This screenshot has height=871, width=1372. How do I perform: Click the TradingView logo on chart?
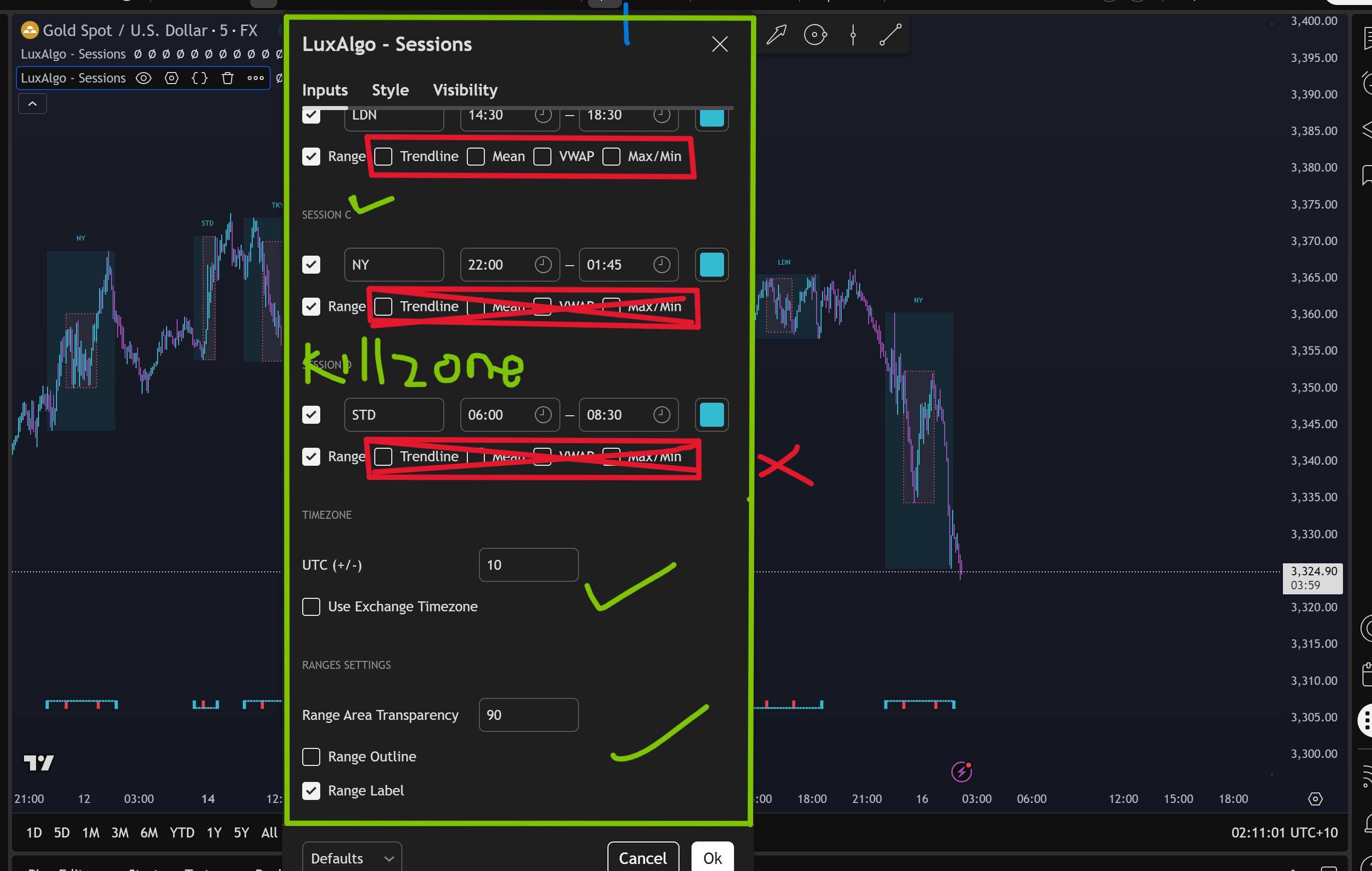38,762
